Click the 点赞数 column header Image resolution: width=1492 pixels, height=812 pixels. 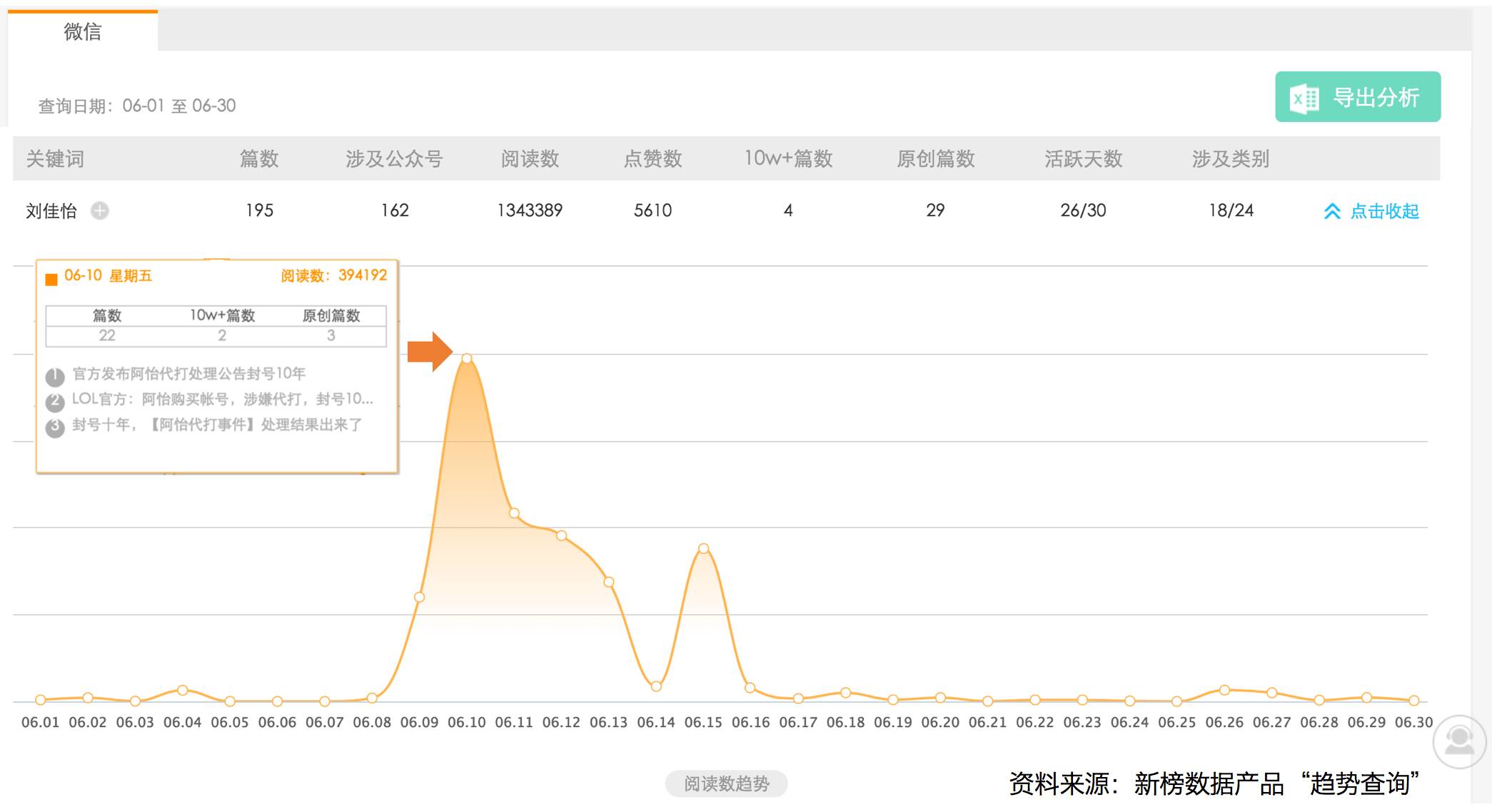[x=652, y=158]
